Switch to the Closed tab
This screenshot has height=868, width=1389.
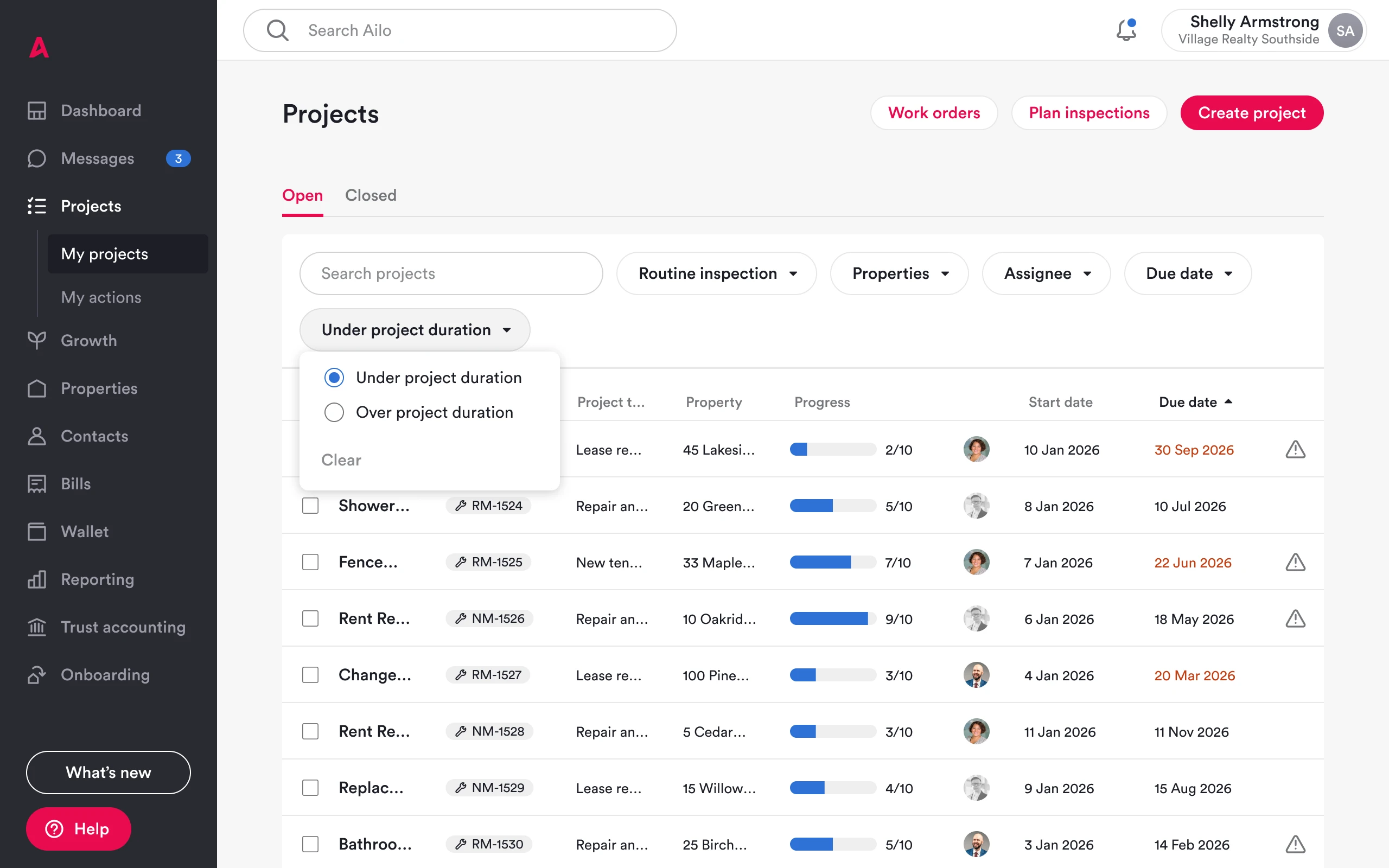tap(370, 195)
